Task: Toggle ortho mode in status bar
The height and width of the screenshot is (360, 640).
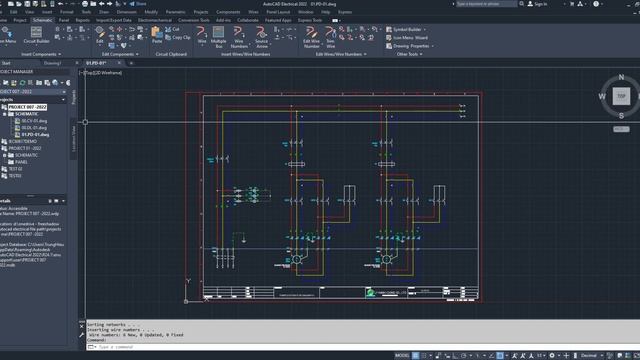Action: pos(456,356)
